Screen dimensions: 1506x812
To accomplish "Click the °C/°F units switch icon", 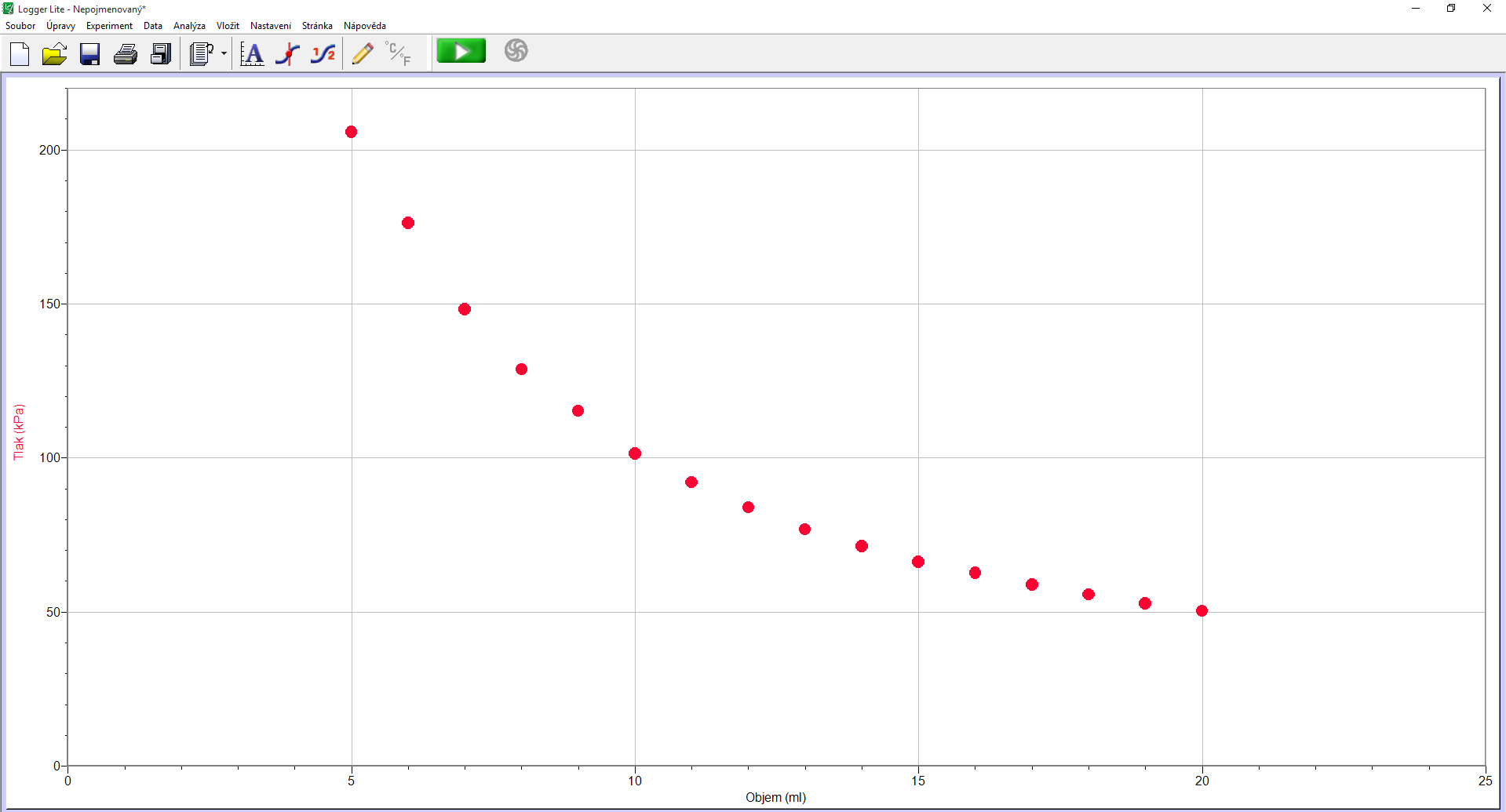I will [399, 54].
